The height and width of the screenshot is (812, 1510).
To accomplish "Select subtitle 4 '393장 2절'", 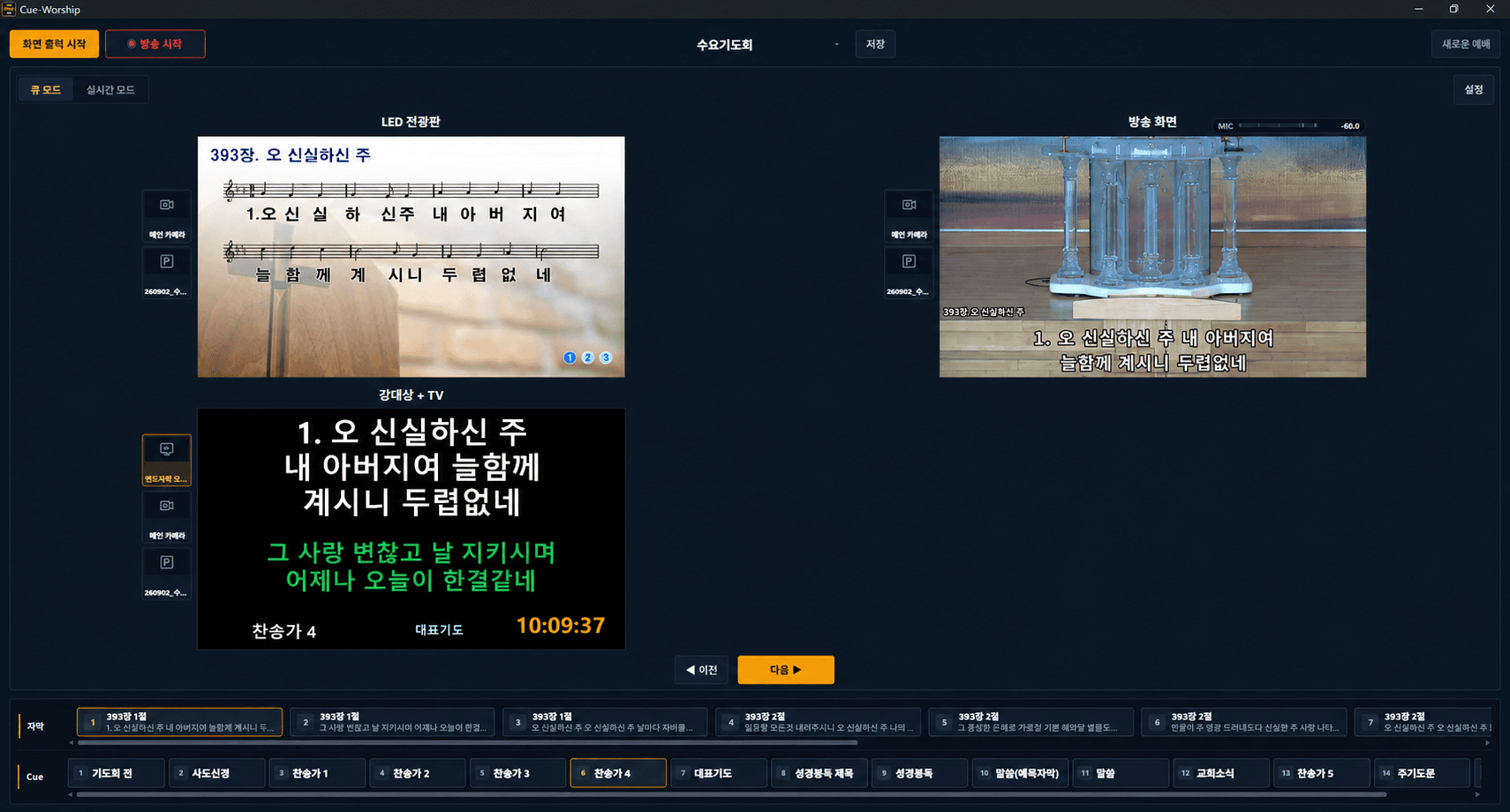I will click(818, 722).
